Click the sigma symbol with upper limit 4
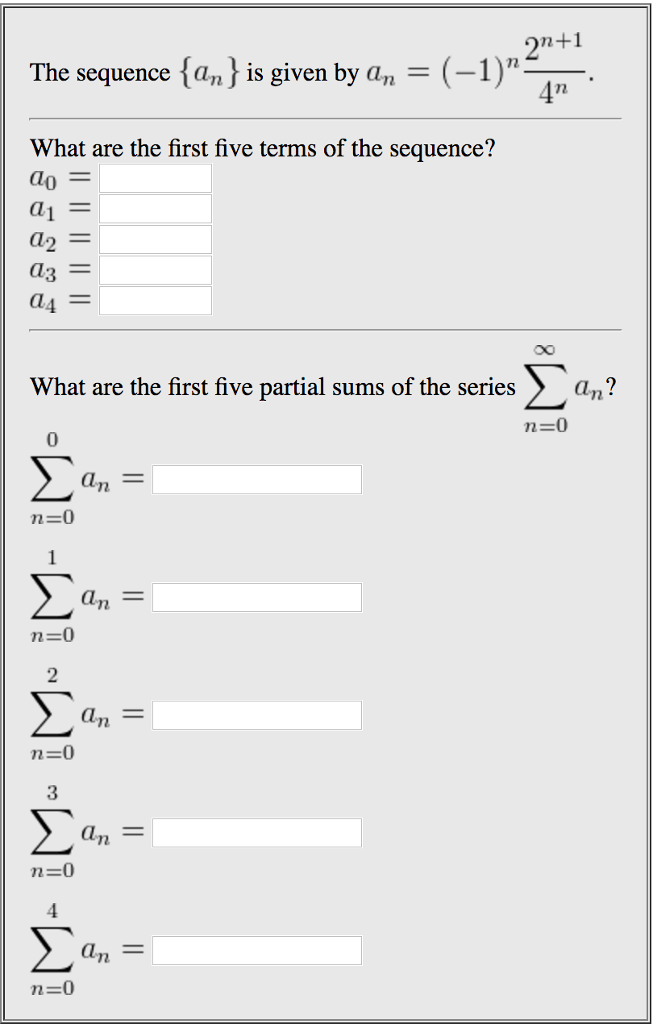Viewport: 653px width, 1024px height. coord(50,948)
